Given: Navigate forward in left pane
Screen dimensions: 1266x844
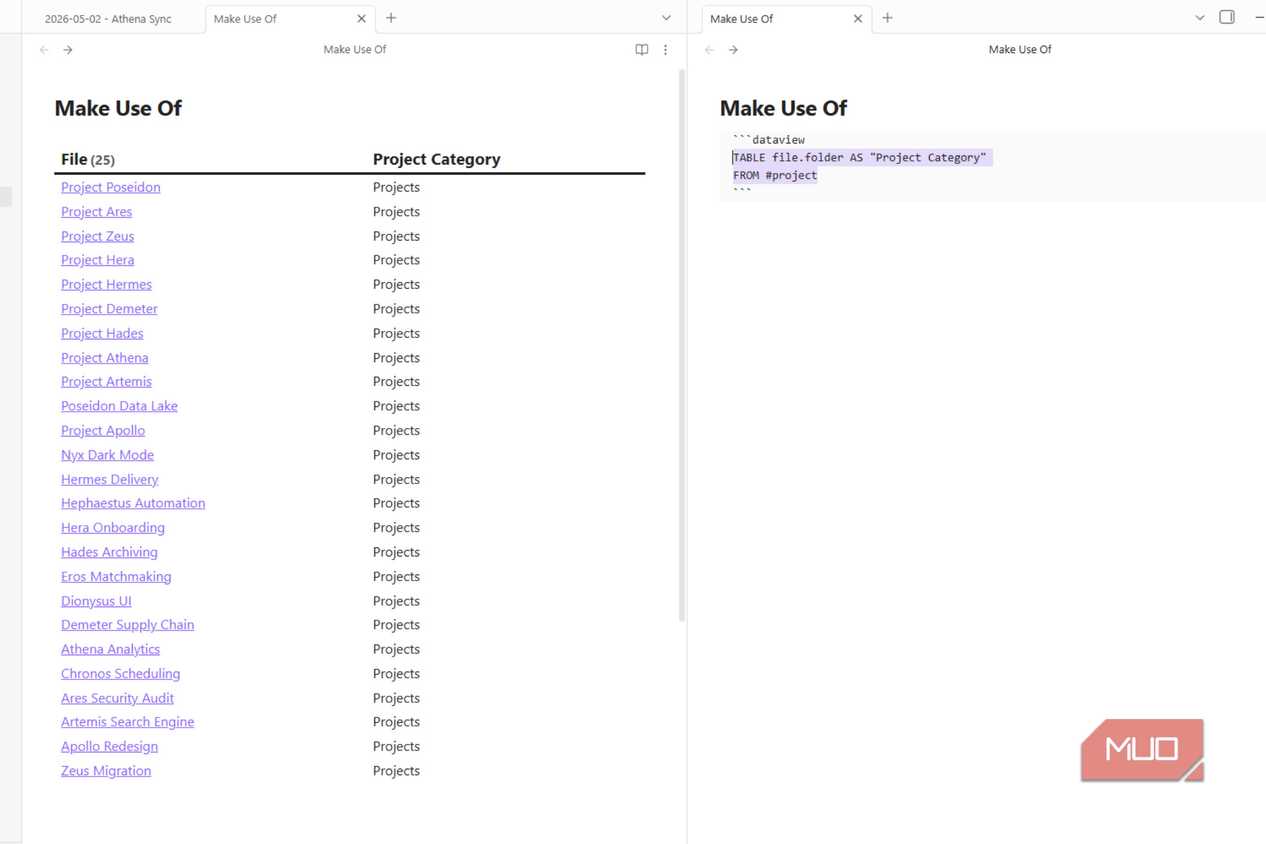Looking at the screenshot, I should click(68, 50).
